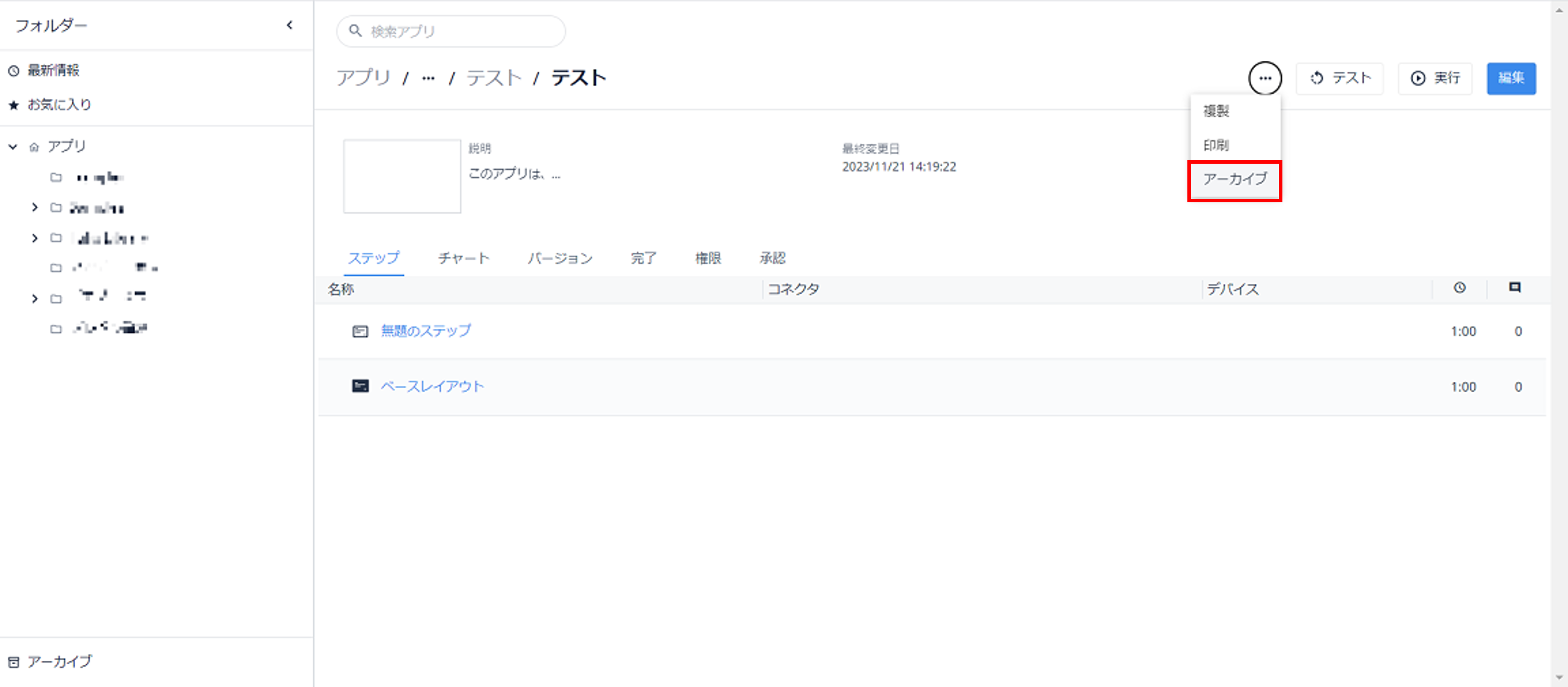1568x687 pixels.
Task: Click the blue 編集 button
Action: 1511,79
